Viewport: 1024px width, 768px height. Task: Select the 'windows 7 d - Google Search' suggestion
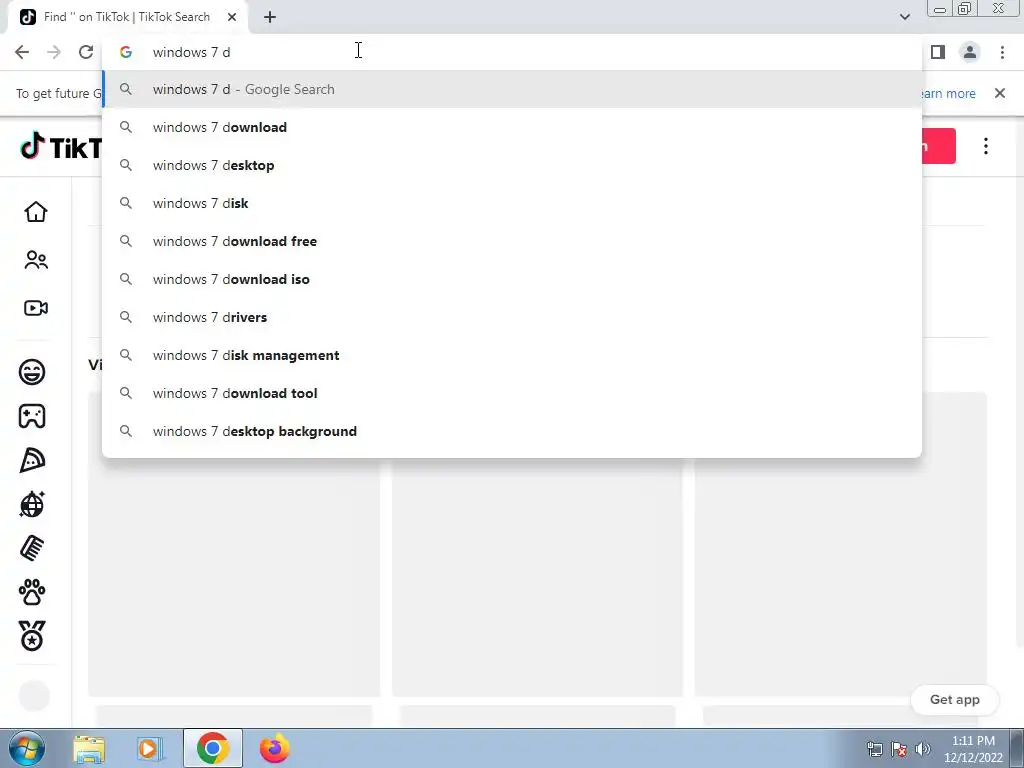[x=512, y=89]
